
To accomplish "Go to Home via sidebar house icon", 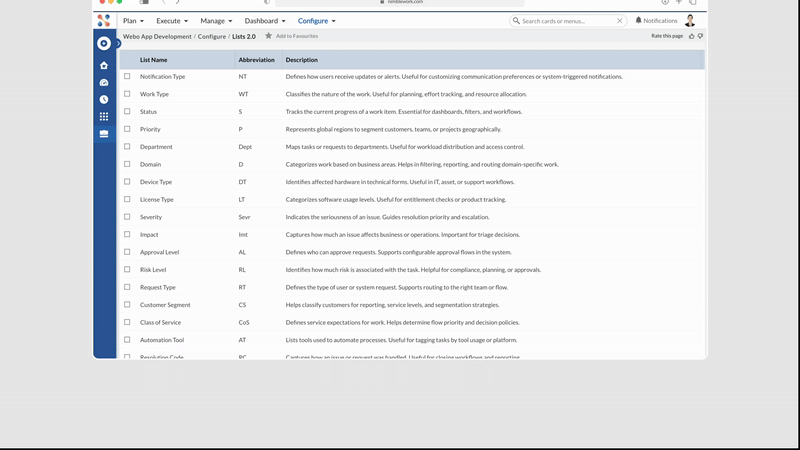I will [104, 65].
